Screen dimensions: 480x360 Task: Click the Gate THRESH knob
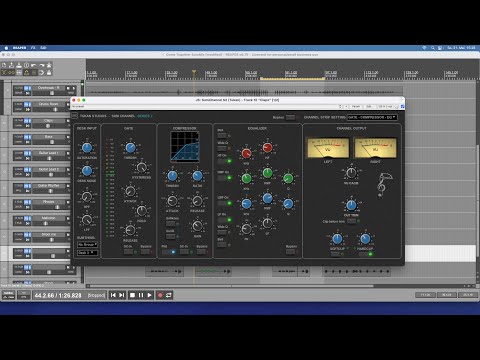[130, 147]
